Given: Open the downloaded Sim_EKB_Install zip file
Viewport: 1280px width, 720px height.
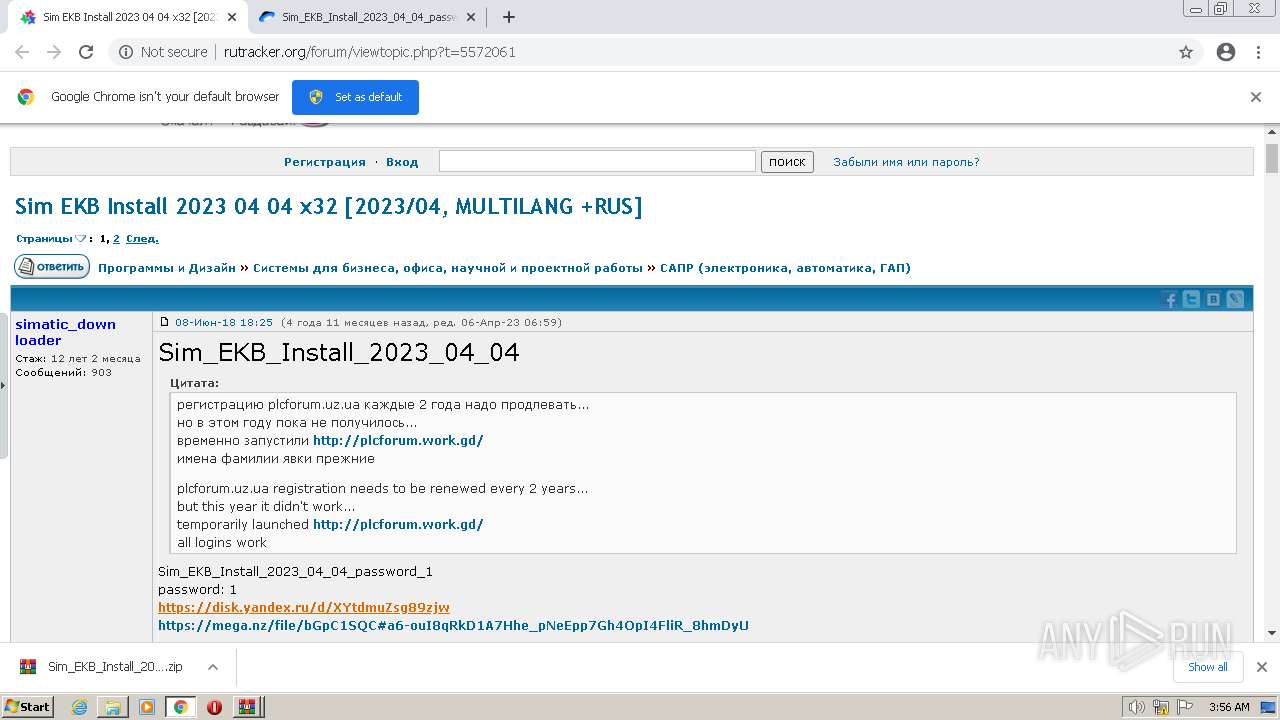Looking at the screenshot, I should coord(115,667).
